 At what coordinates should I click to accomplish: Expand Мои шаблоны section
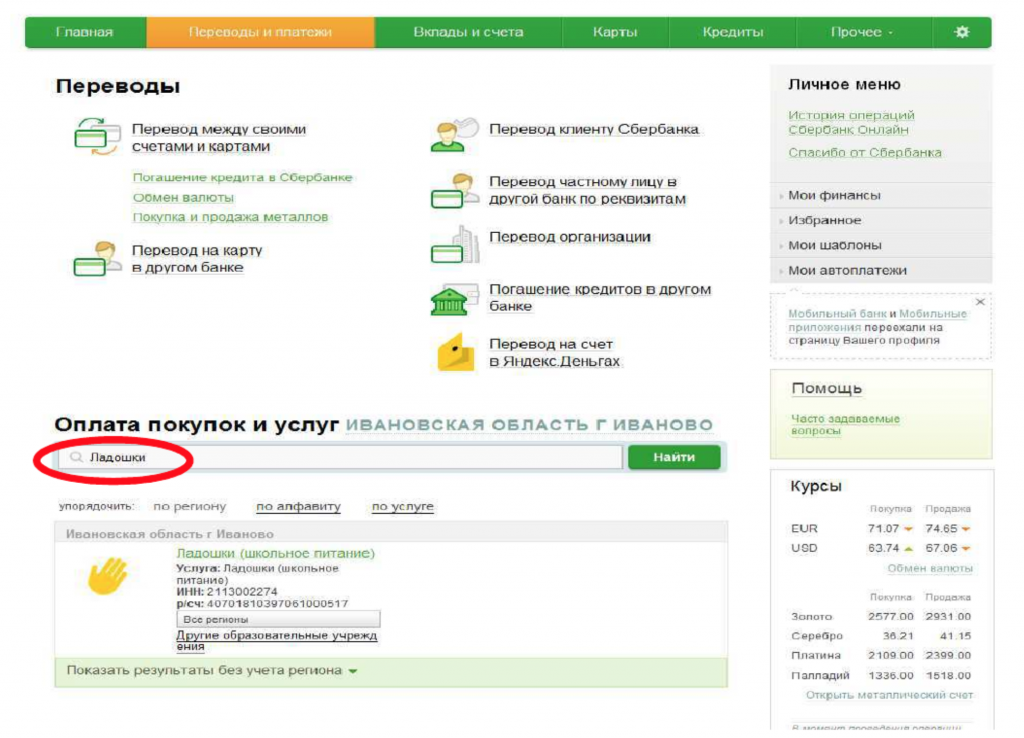(x=881, y=245)
